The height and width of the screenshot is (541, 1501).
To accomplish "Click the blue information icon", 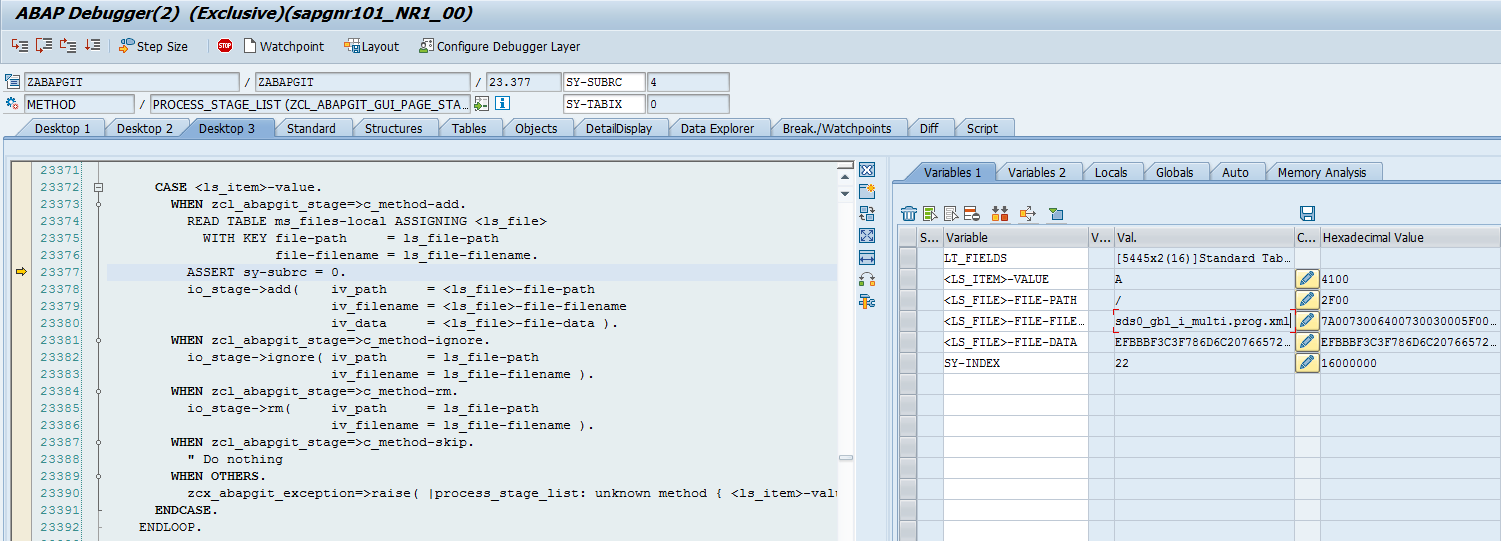I will 503,103.
